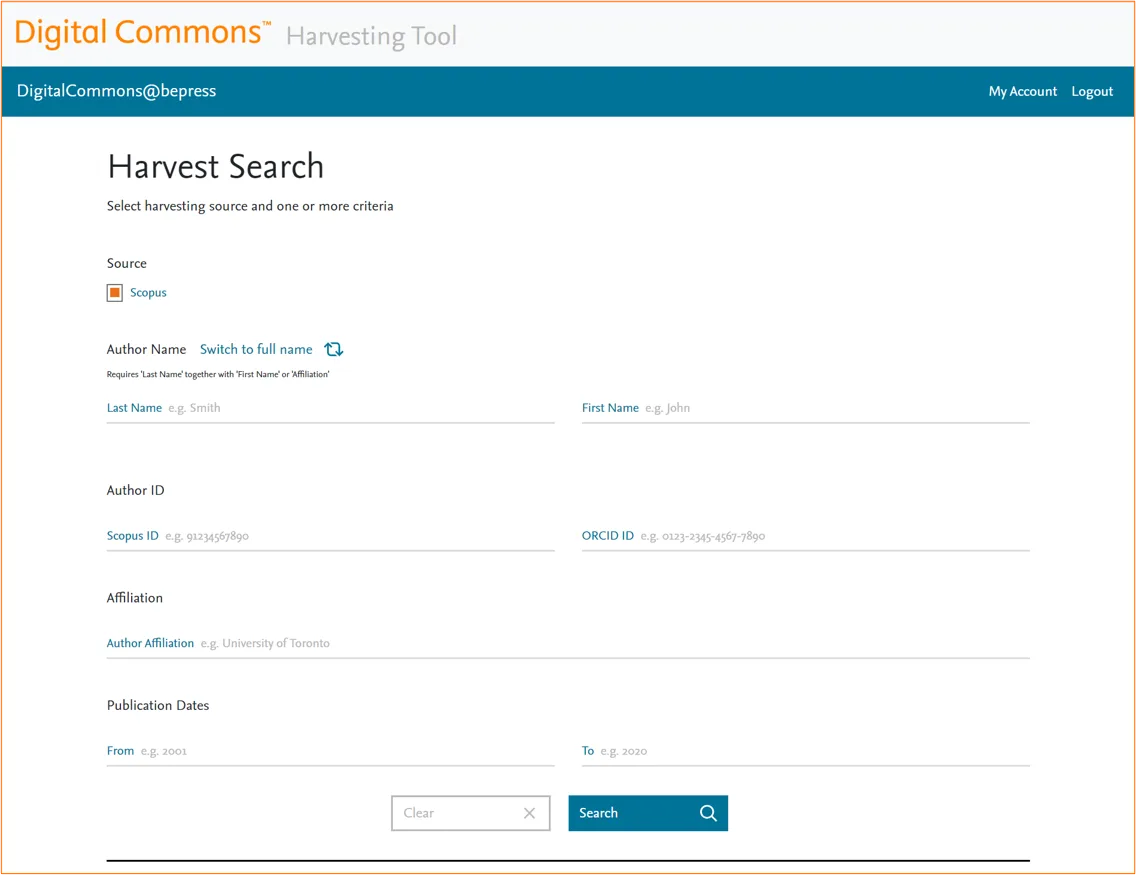Click the Scopus source label

pos(149,293)
